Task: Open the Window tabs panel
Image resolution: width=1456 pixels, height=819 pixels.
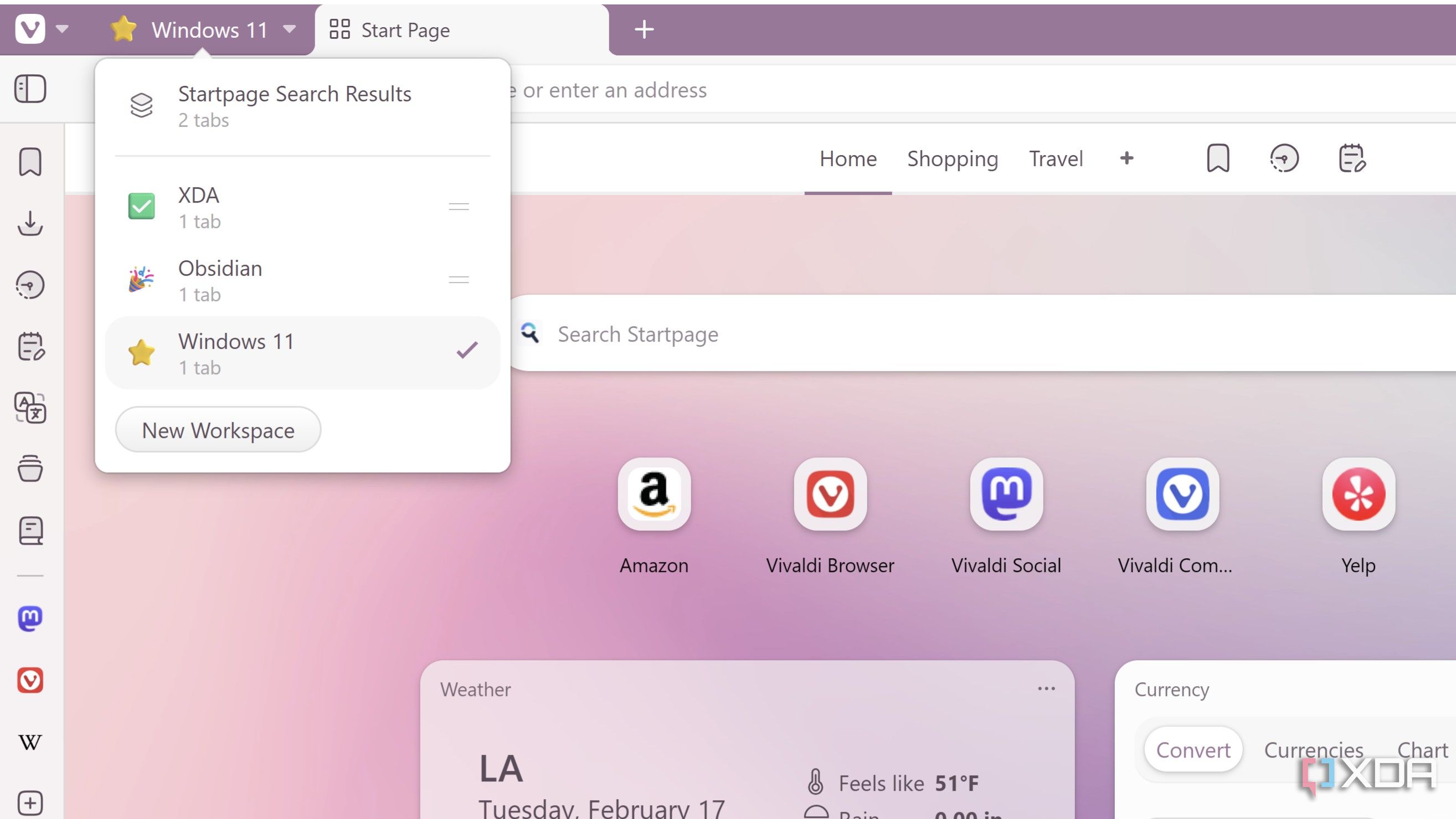Action: coord(30,468)
